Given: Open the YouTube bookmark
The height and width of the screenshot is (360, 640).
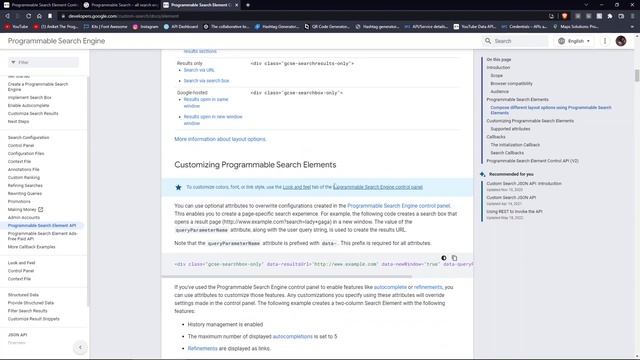Looking at the screenshot, I should 16,27.
